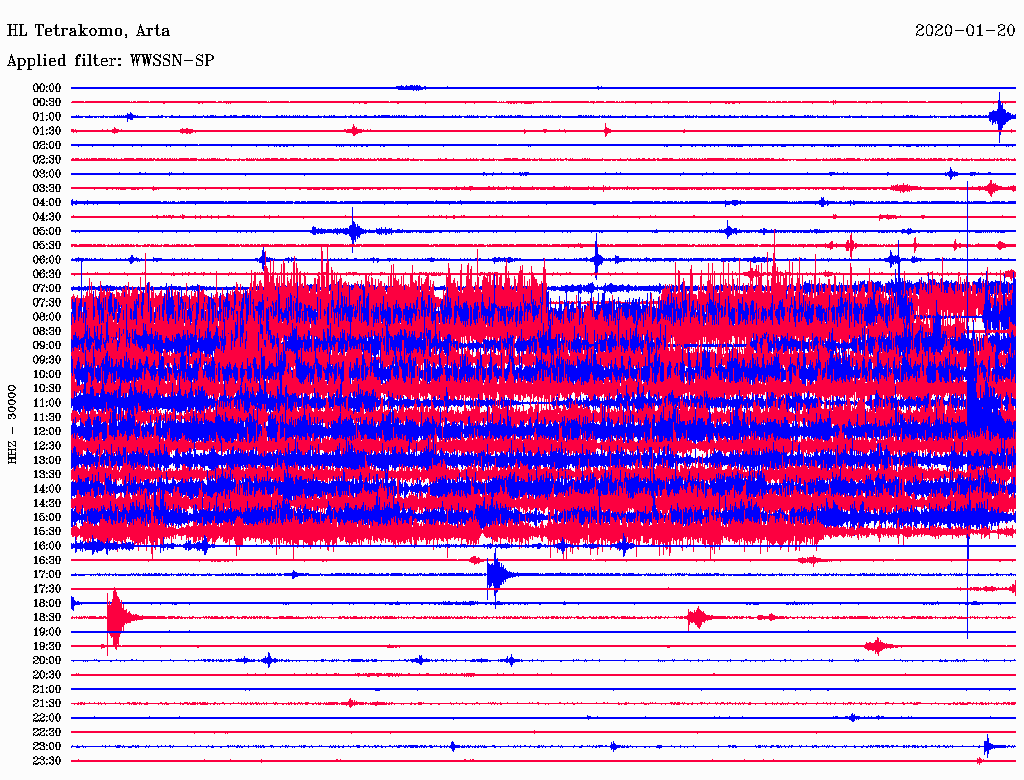
Task: Click the 15:00 time label
Action: point(47,518)
